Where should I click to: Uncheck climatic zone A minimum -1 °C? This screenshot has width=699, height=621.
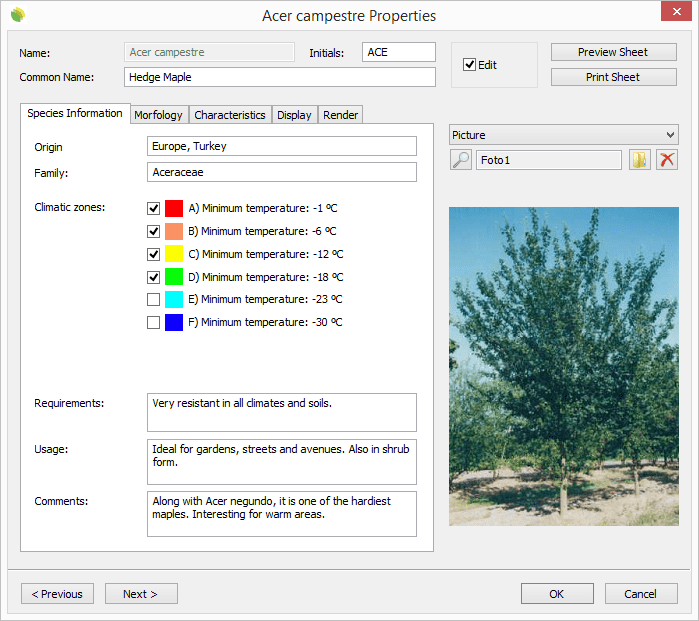[153, 208]
